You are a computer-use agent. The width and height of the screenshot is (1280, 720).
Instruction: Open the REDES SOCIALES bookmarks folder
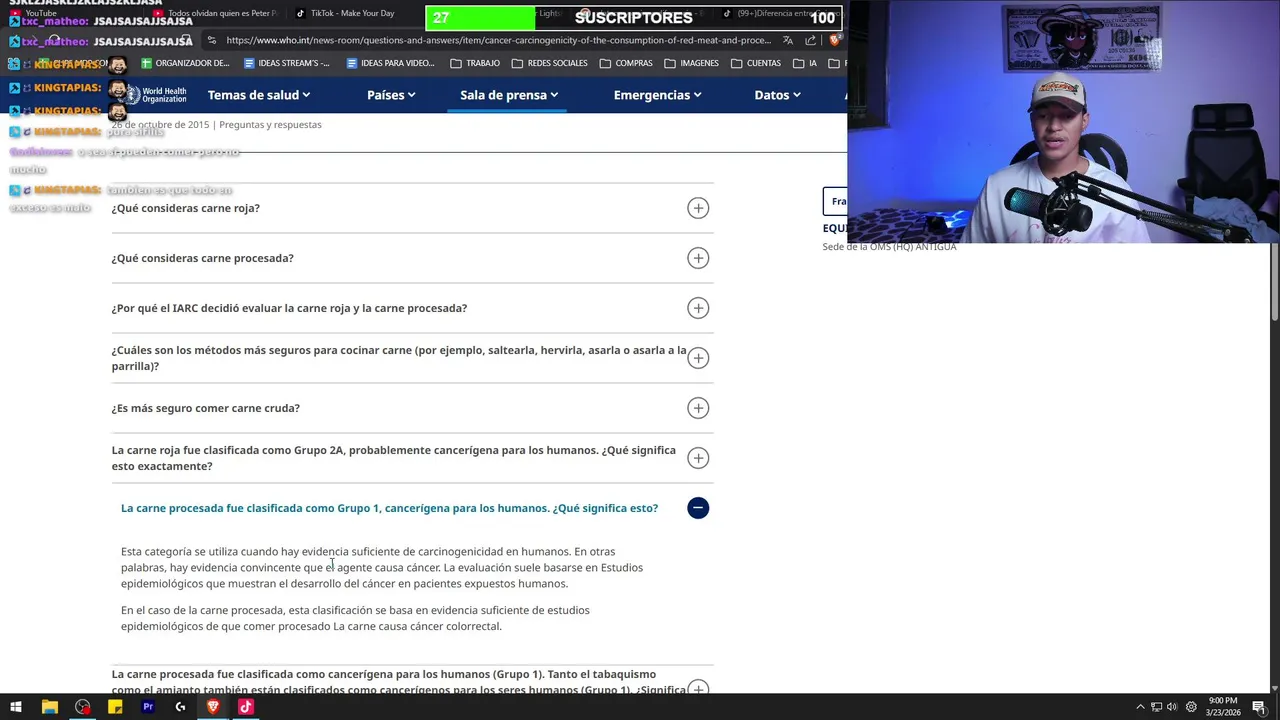(x=549, y=63)
